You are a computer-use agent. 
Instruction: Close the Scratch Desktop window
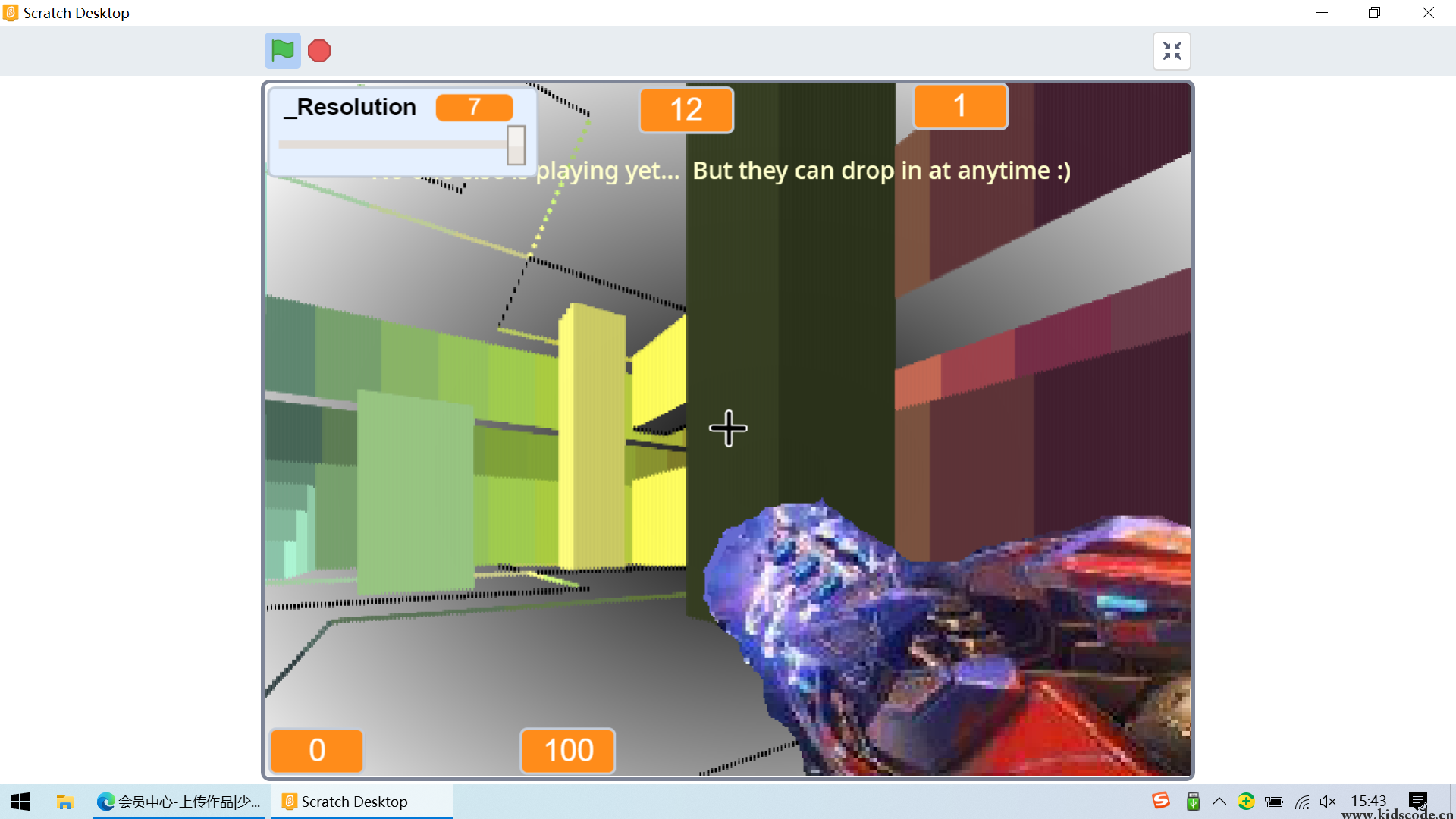1428,13
